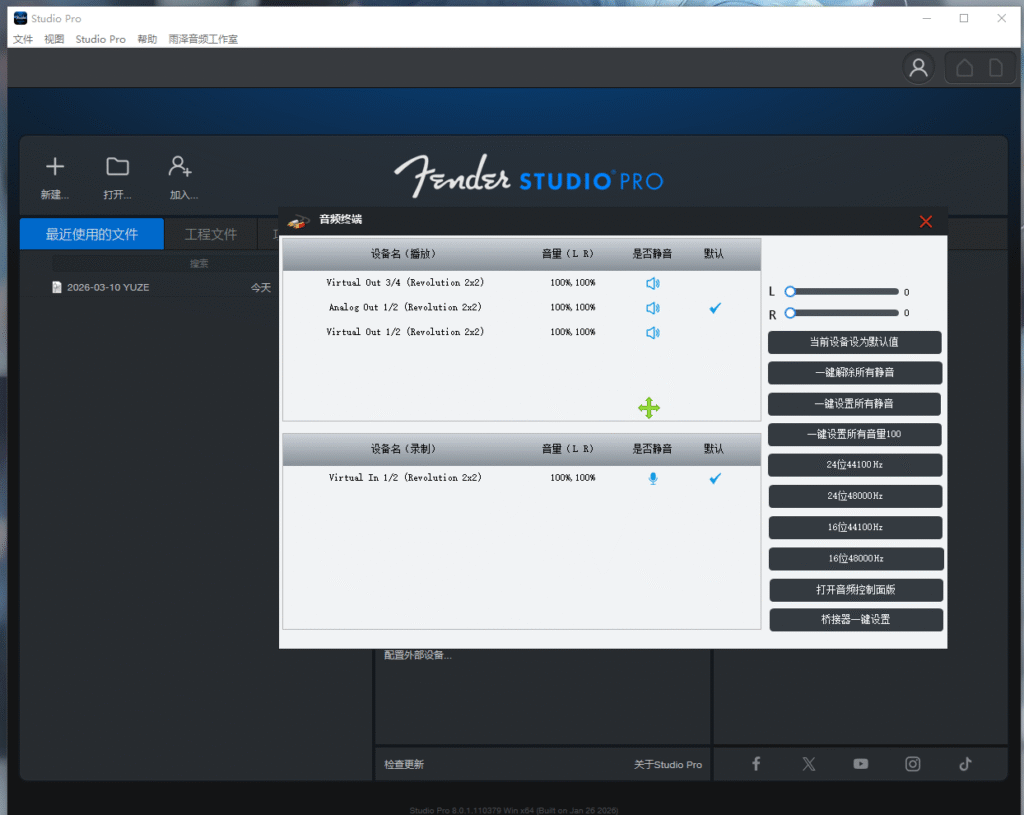Open the YouTube icon
The image size is (1024, 815).
[860, 763]
